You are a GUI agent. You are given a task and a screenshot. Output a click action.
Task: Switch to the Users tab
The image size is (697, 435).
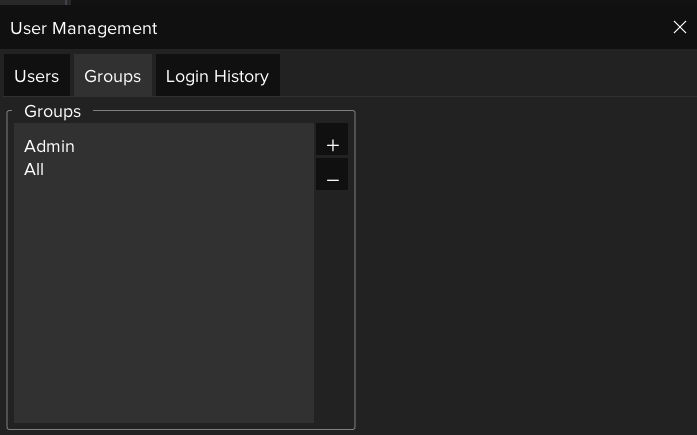(36, 76)
